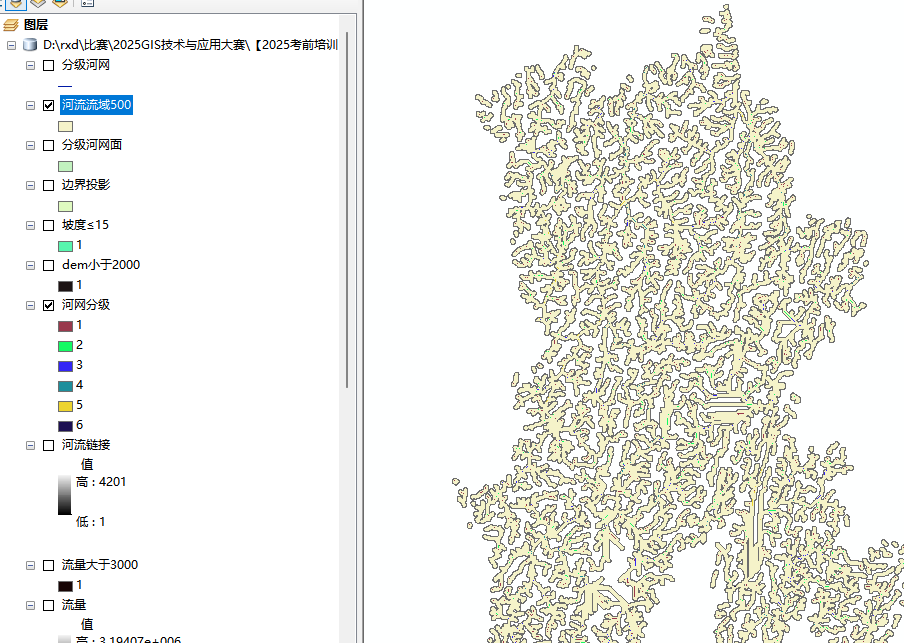Collapse the 河流流域500 legend

coord(31,105)
